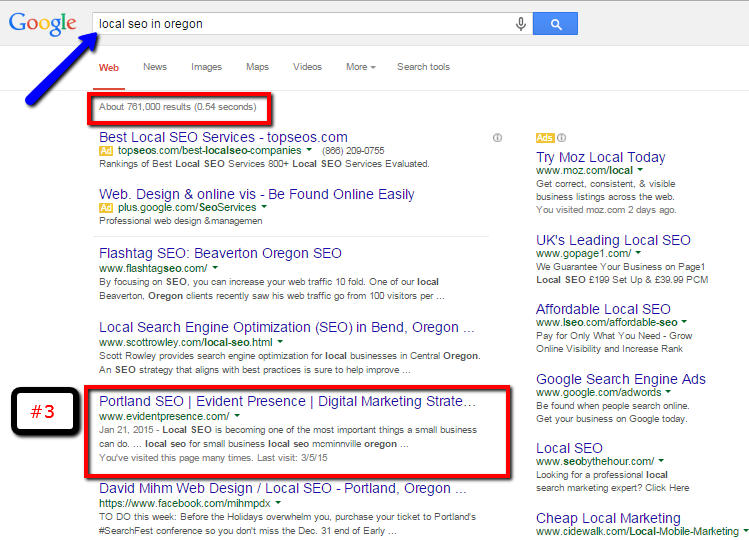Switch to the Images tab
The image size is (749, 540).
(206, 67)
